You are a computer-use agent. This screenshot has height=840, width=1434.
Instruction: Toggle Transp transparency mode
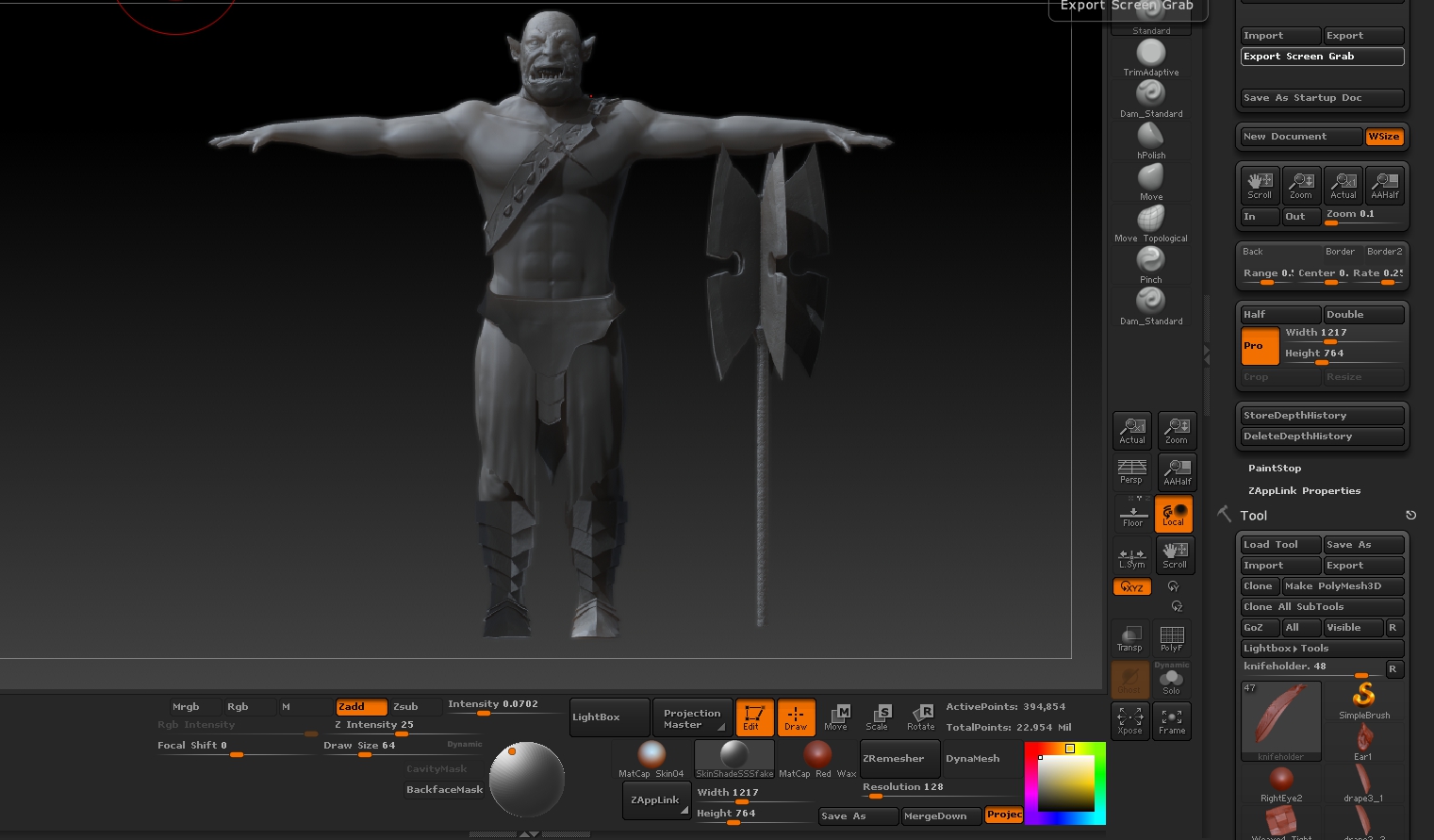[1129, 638]
